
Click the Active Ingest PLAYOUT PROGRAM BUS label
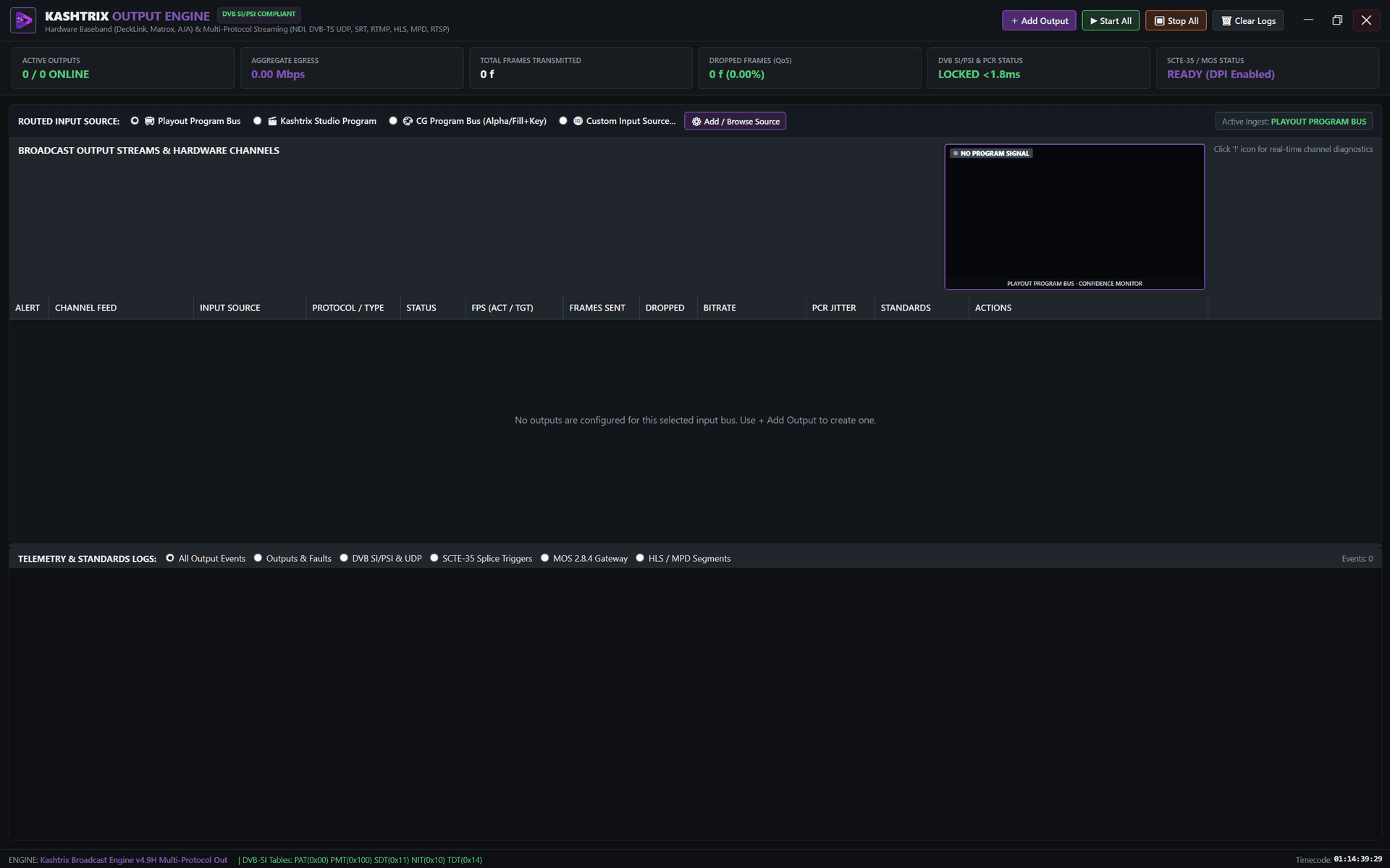(1294, 122)
